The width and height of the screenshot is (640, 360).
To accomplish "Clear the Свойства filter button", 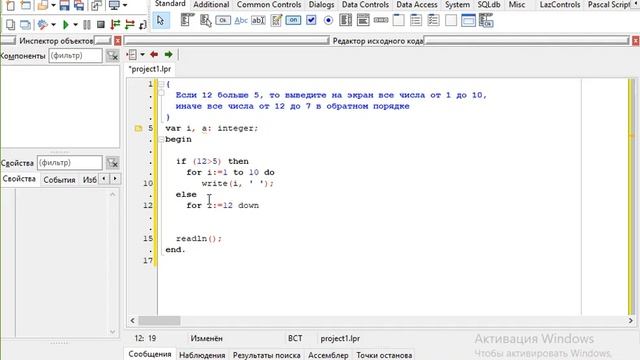I will pos(112,163).
